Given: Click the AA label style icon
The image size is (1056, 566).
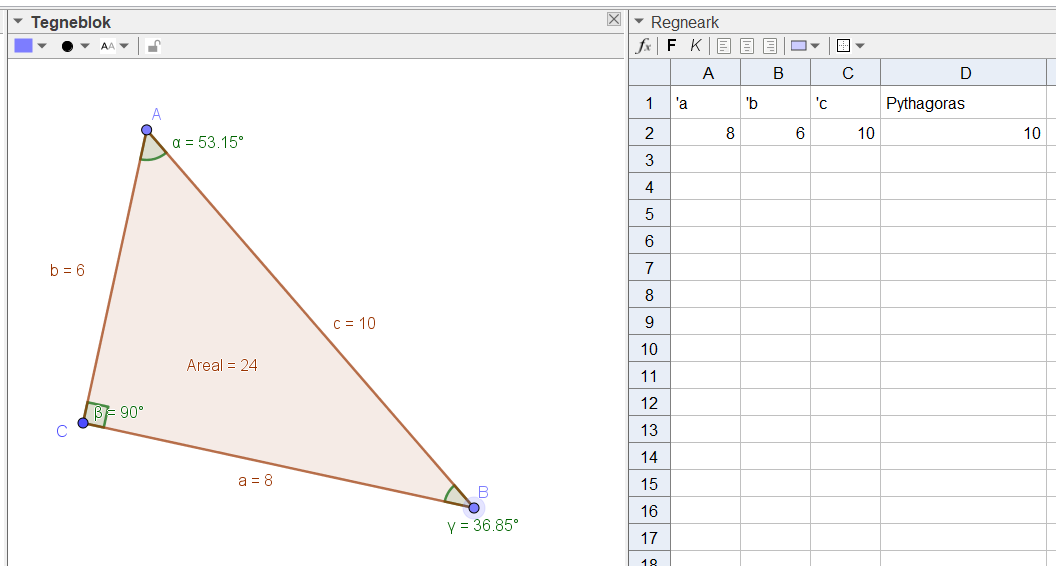Looking at the screenshot, I should [107, 46].
